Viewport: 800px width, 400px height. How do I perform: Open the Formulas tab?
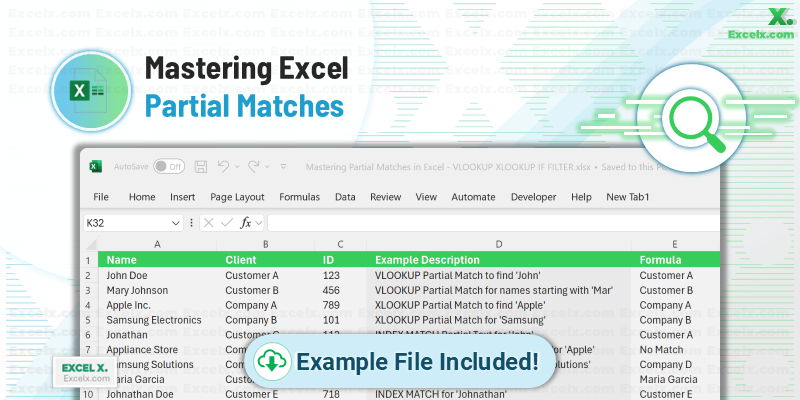click(299, 197)
